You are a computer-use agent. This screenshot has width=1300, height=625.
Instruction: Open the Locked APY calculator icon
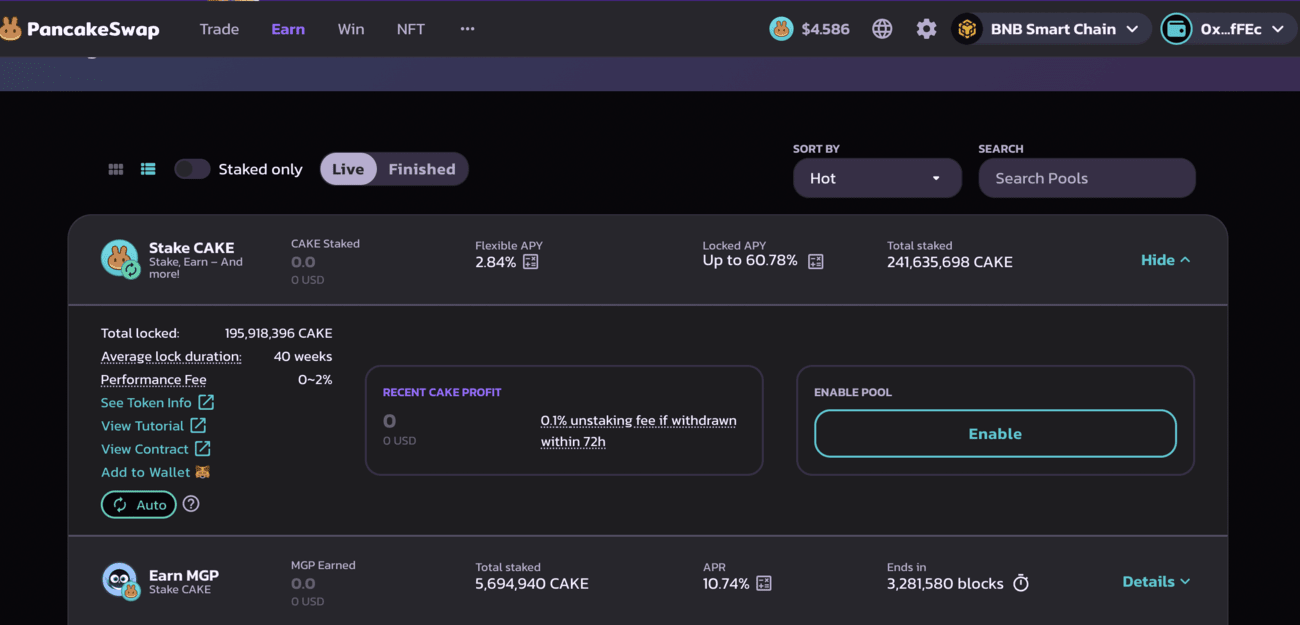pos(816,261)
